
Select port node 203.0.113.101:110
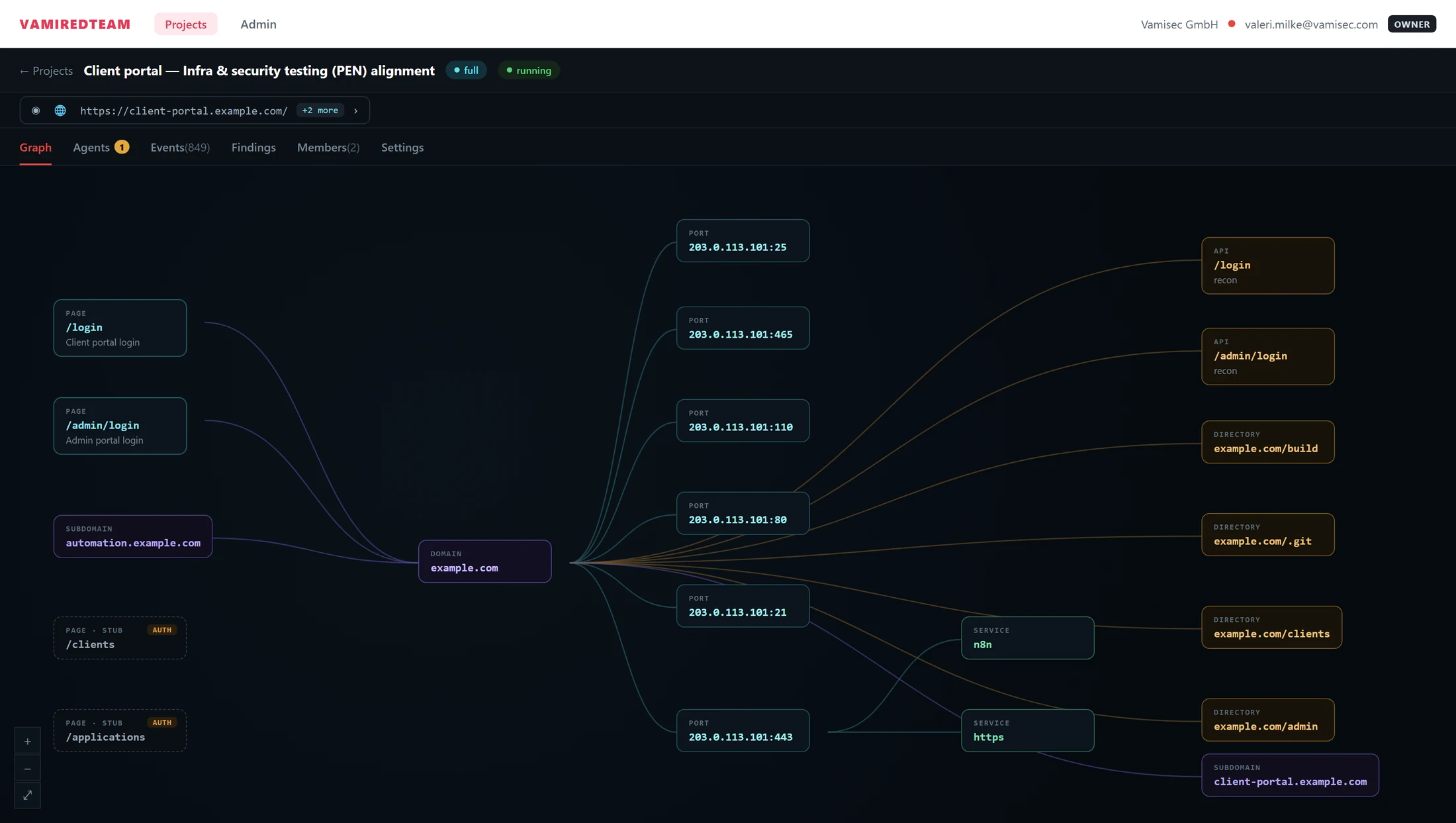(x=743, y=420)
